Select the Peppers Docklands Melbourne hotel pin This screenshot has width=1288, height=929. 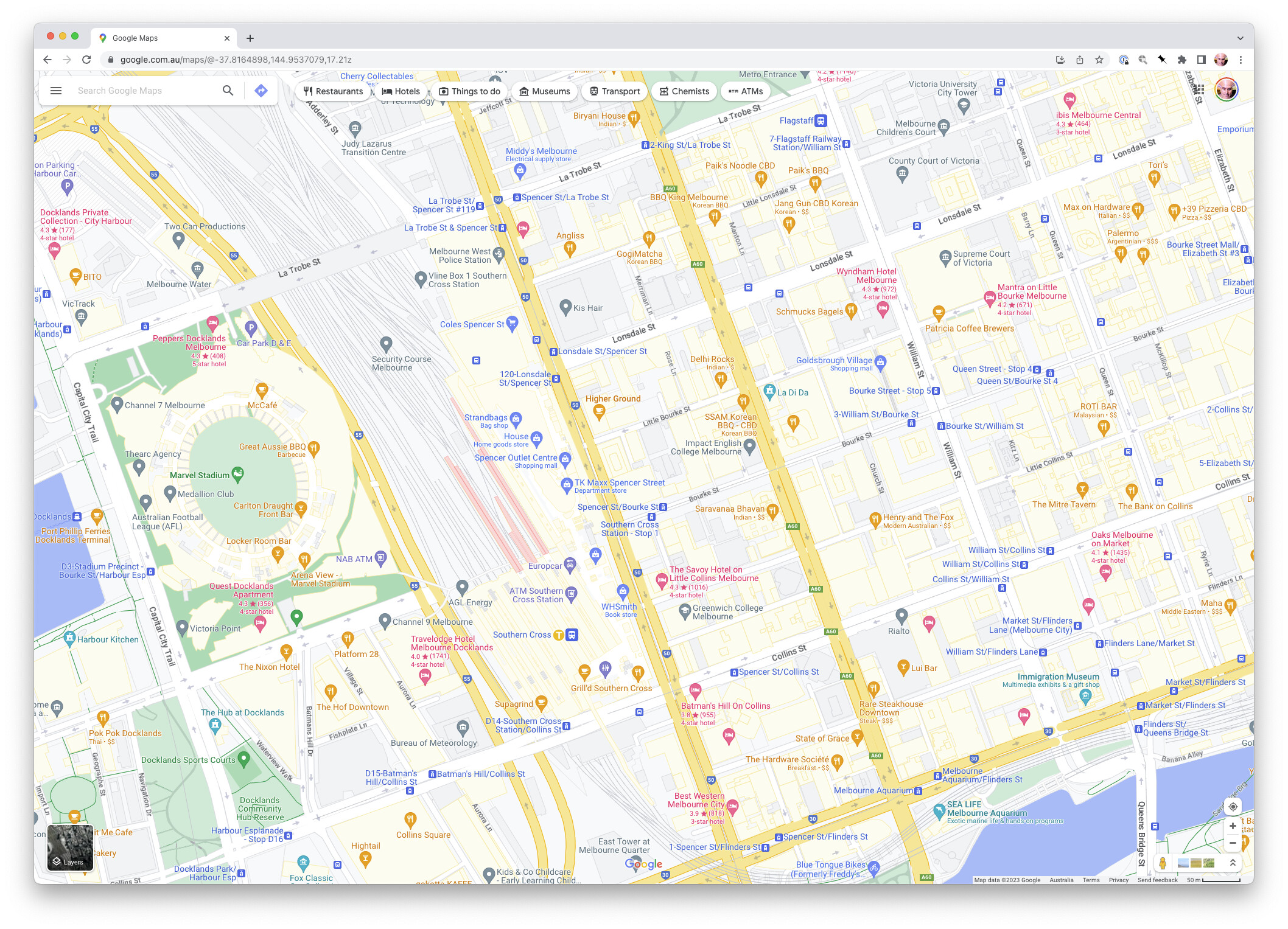[x=212, y=322]
